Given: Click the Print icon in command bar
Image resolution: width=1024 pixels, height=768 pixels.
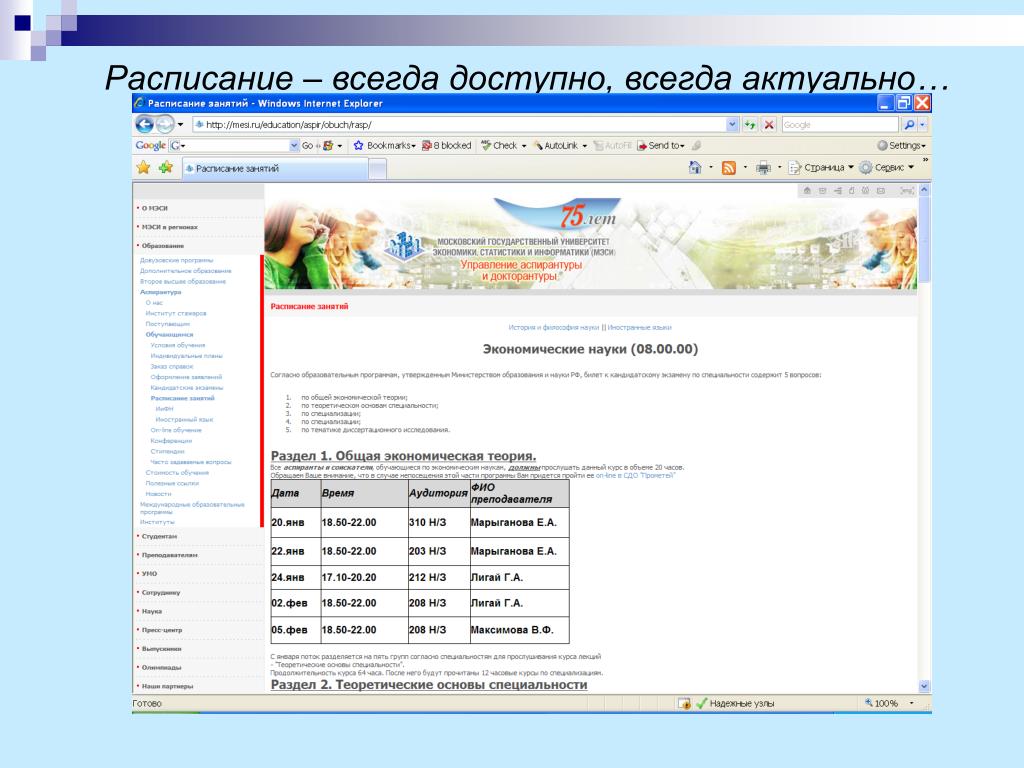Looking at the screenshot, I should tap(763, 168).
